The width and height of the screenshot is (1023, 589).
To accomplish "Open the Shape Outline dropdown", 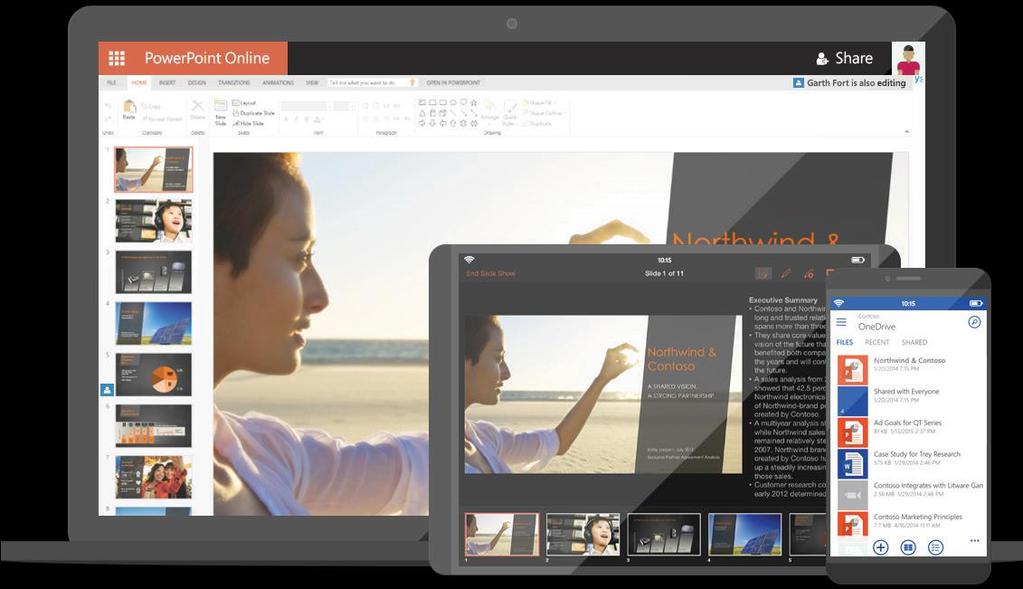I will (544, 113).
